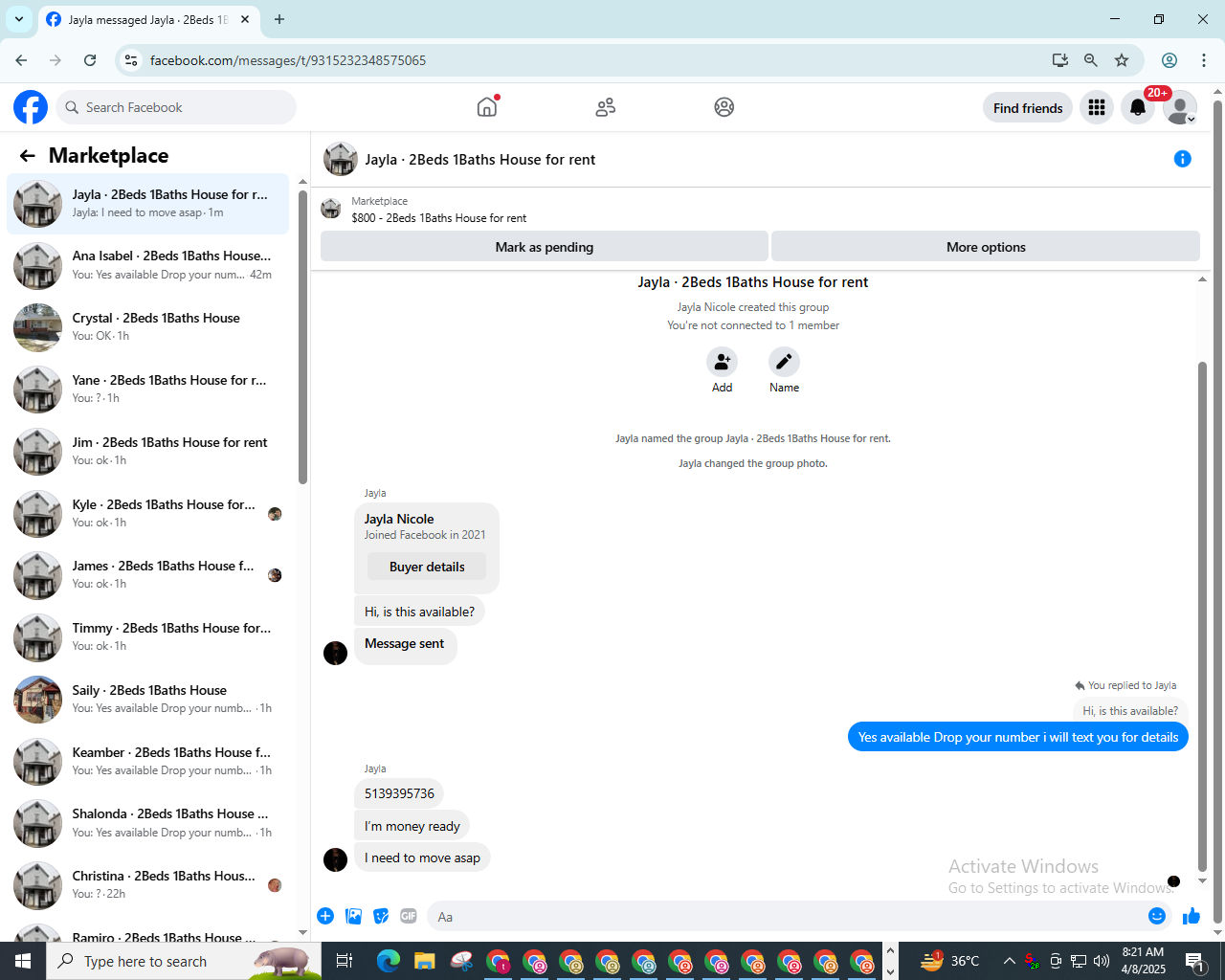The width and height of the screenshot is (1225, 980).
Task: Show hidden system tray icons
Action: tap(1009, 961)
